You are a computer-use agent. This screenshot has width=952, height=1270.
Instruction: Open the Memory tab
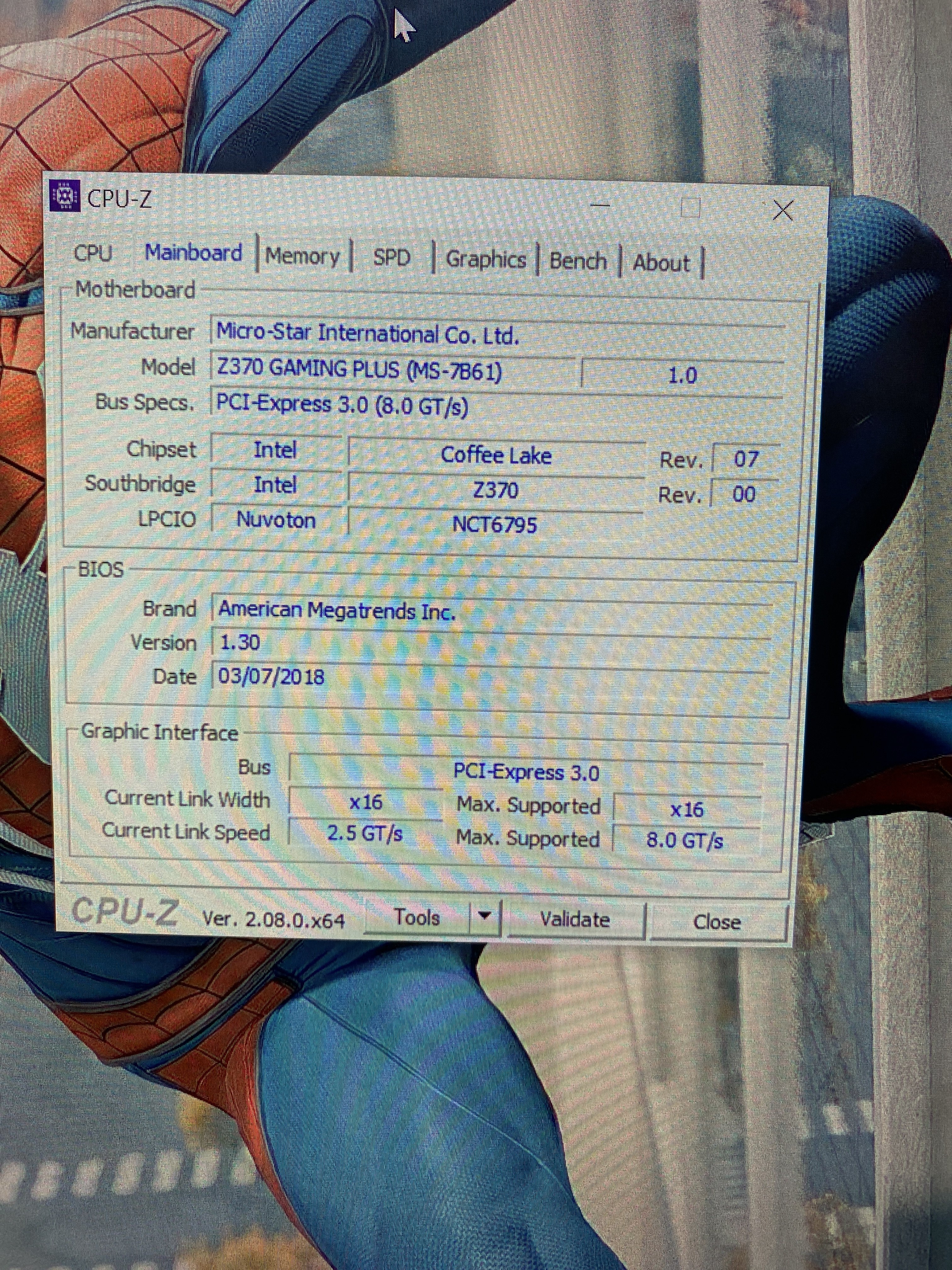303,256
